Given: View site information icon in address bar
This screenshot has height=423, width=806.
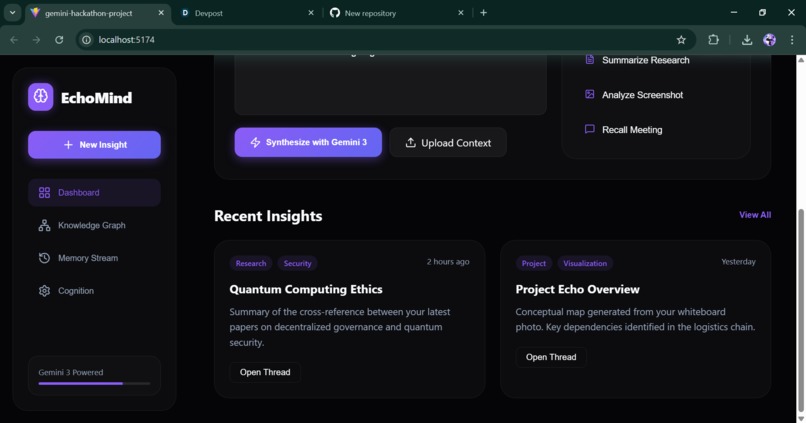Looking at the screenshot, I should [86, 40].
